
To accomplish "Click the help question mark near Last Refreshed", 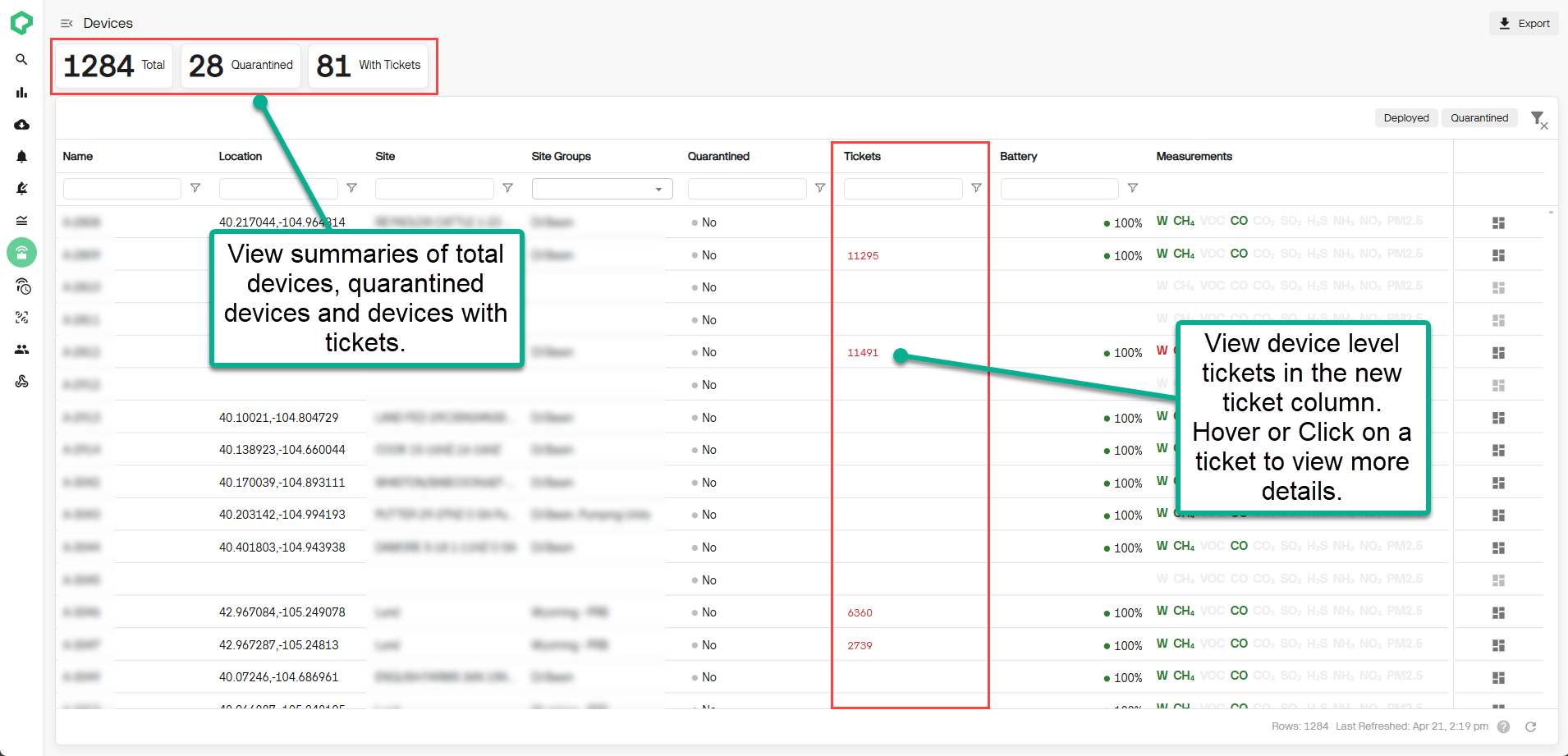I will coord(1504,726).
